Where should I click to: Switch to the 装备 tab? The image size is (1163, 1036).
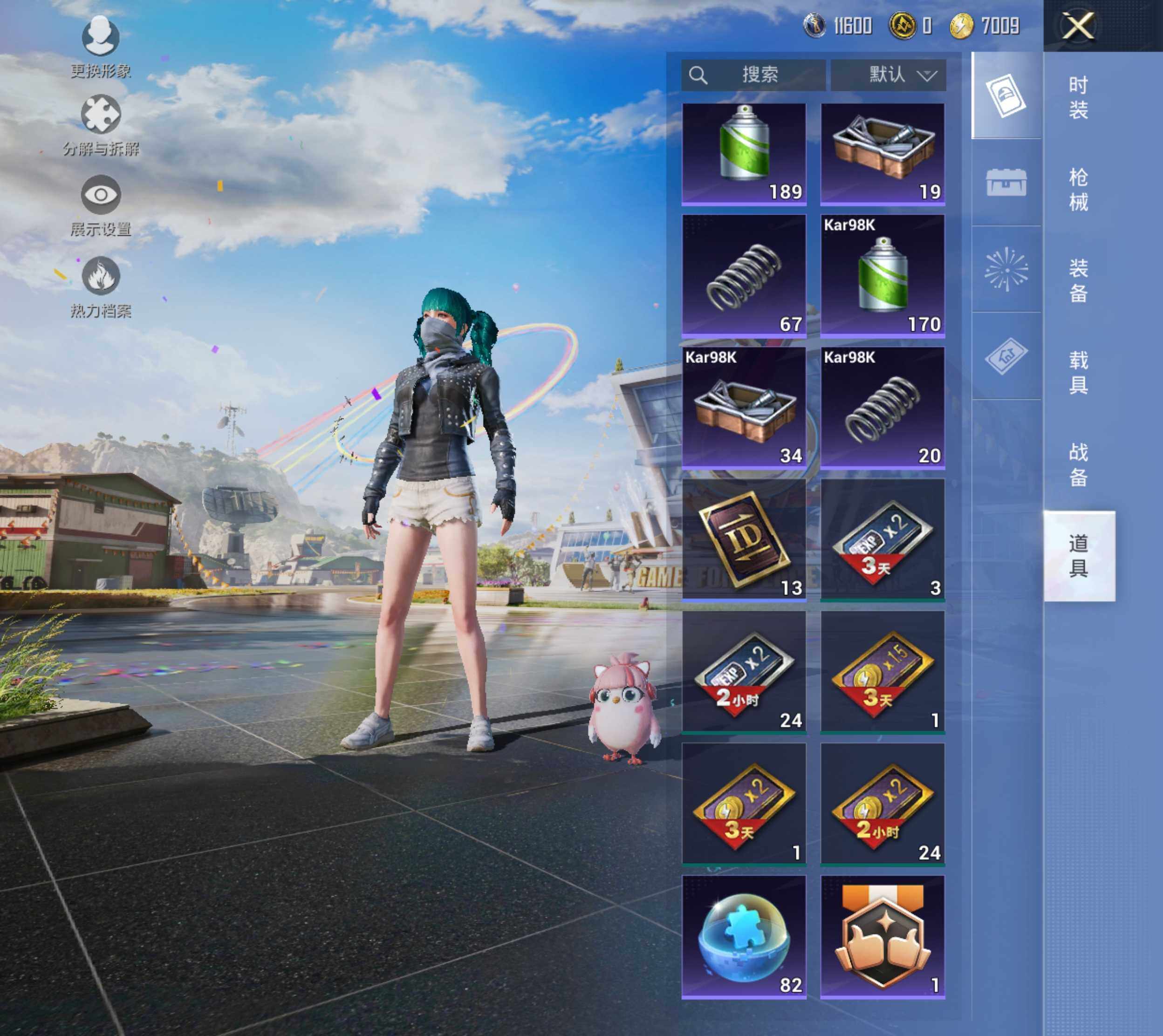tap(1079, 280)
